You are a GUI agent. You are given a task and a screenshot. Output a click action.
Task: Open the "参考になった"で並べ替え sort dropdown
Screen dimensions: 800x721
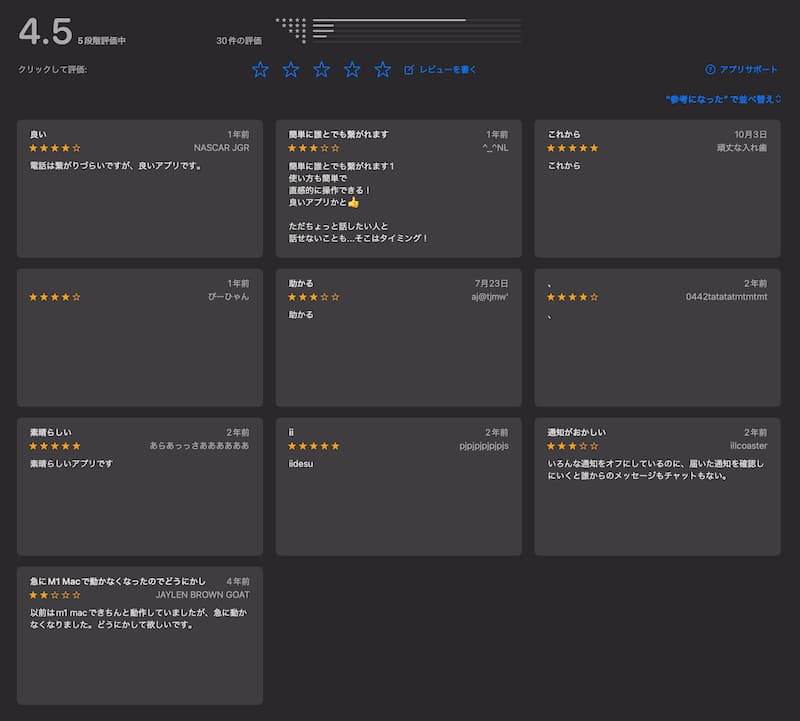722,99
